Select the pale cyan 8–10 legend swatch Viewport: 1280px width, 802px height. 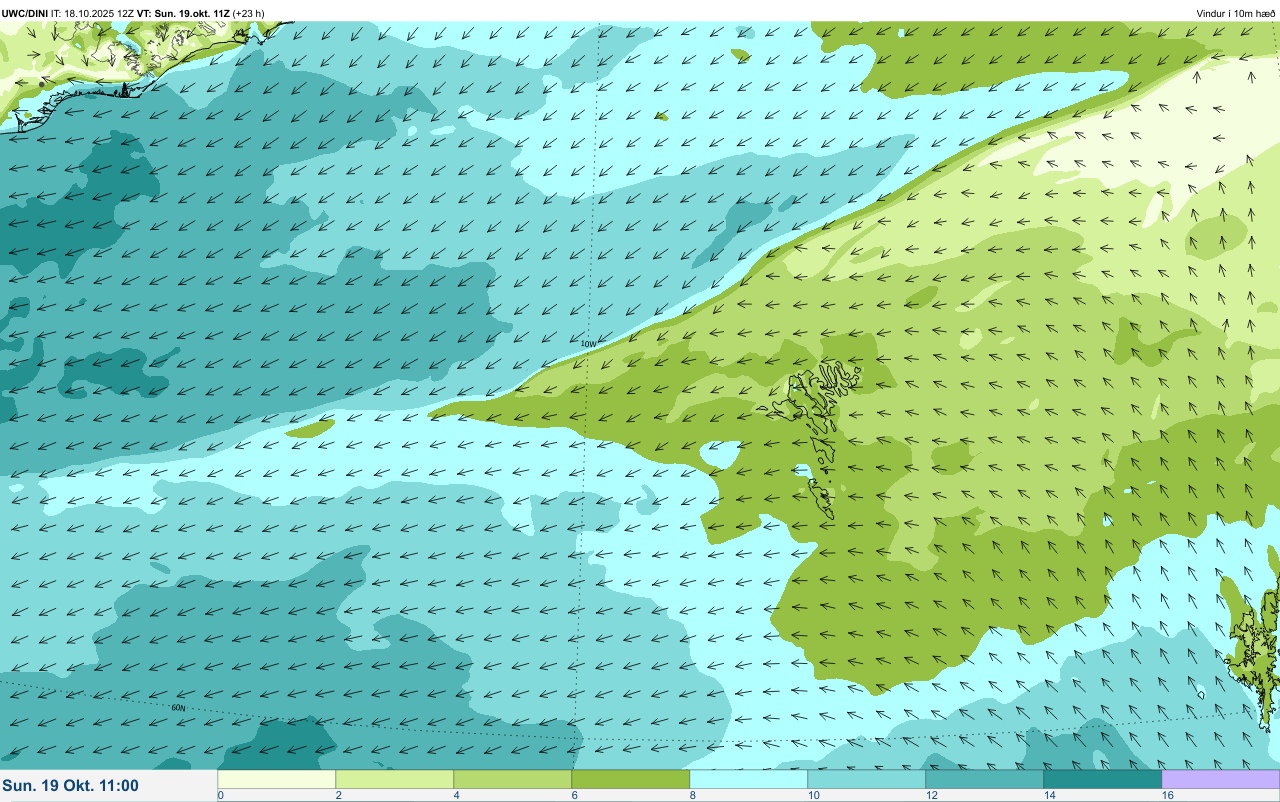click(x=749, y=779)
